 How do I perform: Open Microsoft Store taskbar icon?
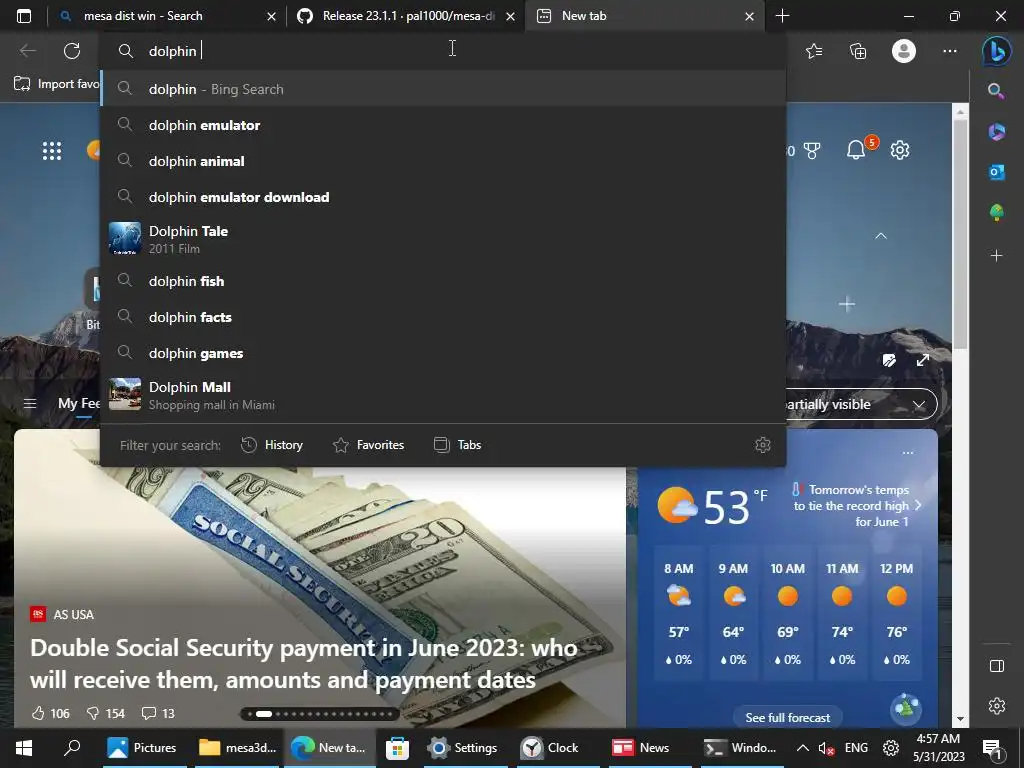click(397, 748)
